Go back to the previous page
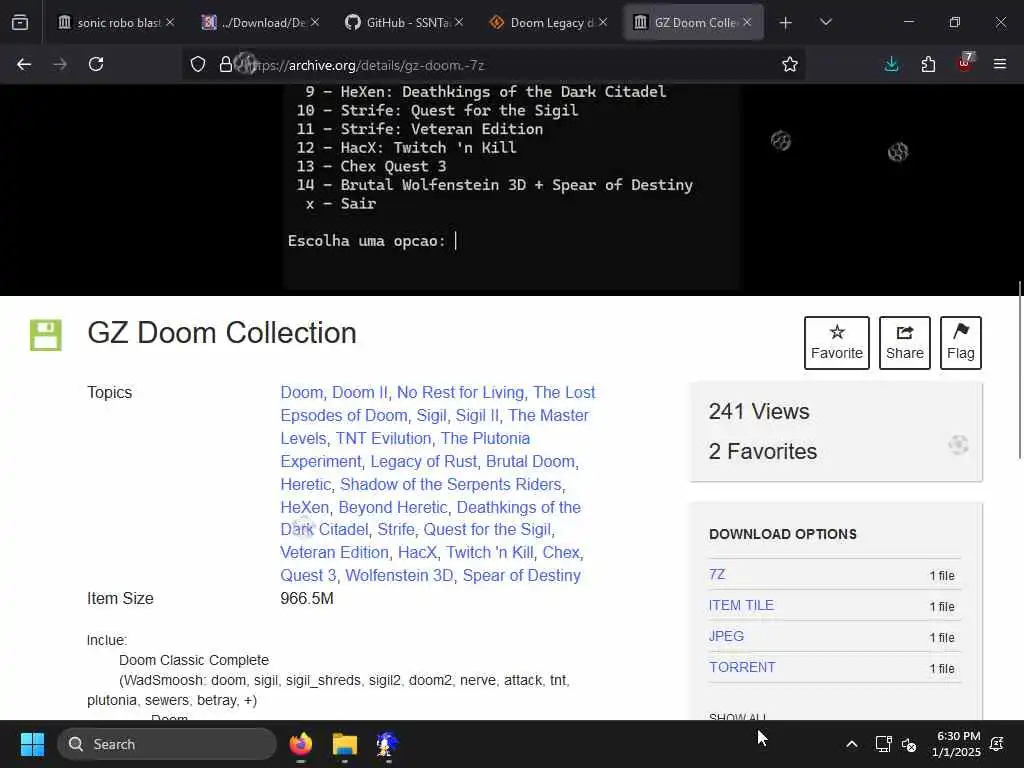1024x768 pixels. [24, 64]
